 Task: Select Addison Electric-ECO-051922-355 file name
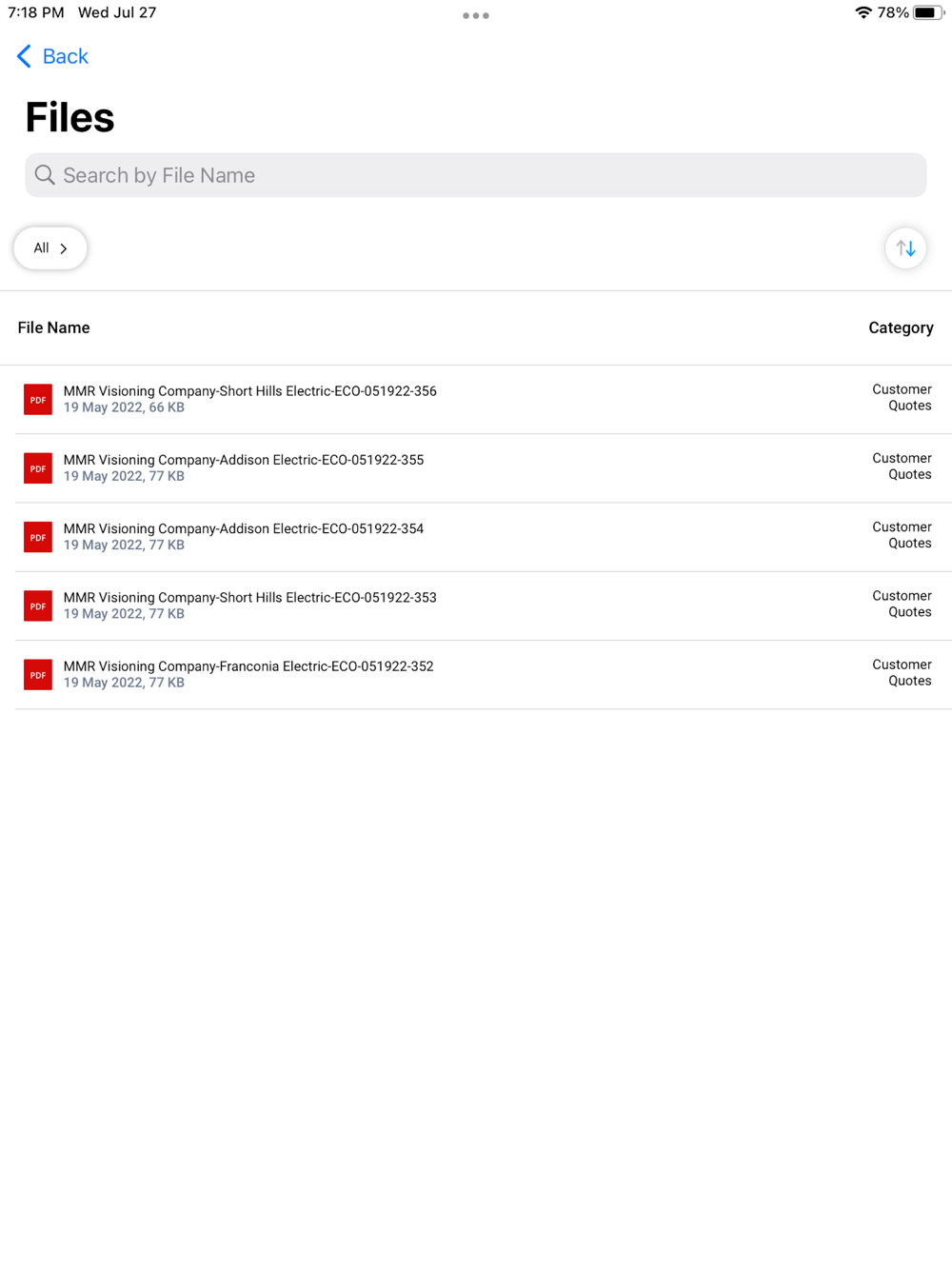tap(244, 460)
